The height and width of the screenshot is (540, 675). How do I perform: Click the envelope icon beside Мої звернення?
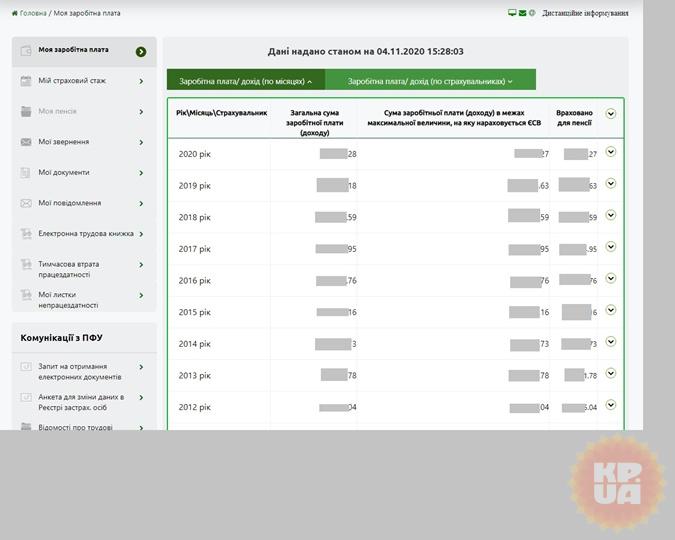(27, 142)
